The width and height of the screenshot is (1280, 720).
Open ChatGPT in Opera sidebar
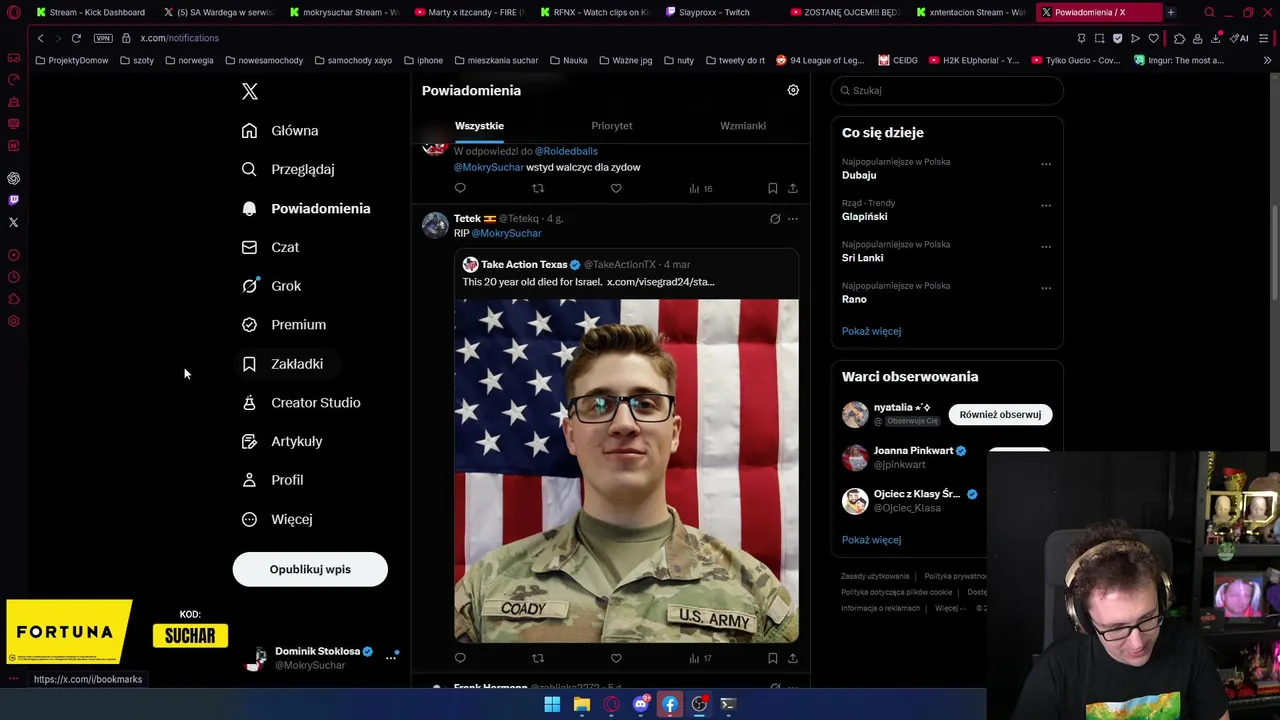click(x=14, y=178)
